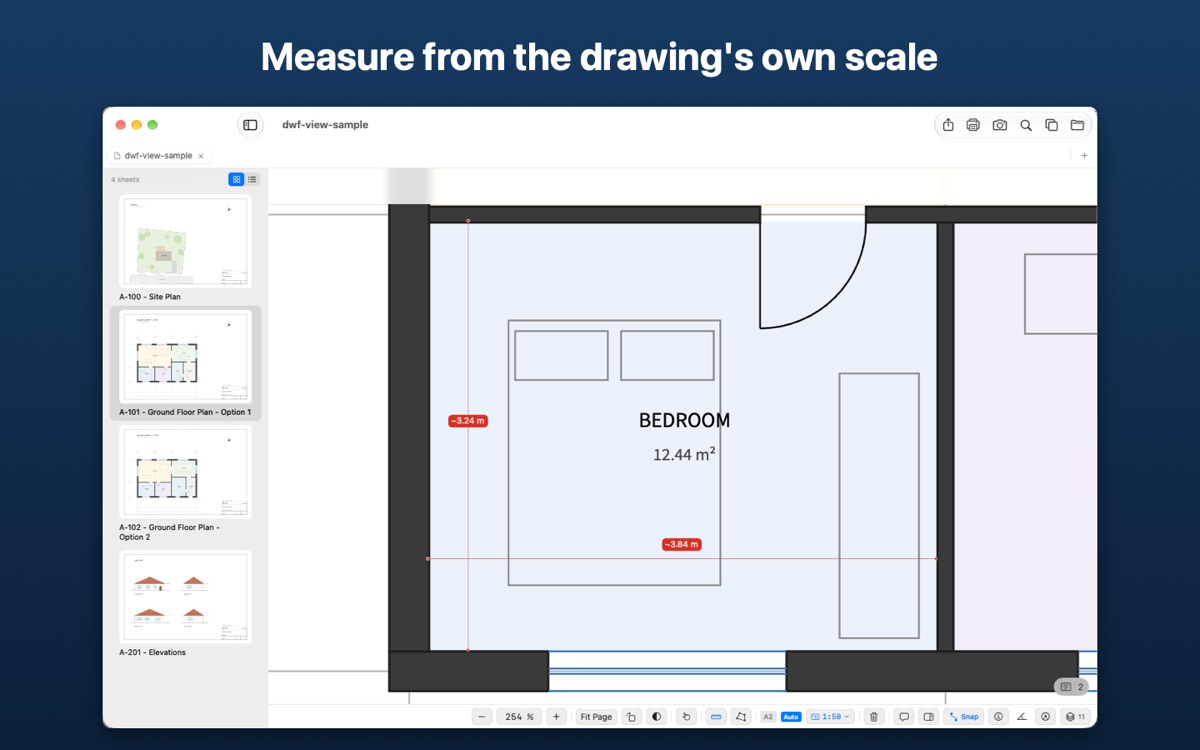Click the circled A text icon
Viewport: 1200px width, 750px height.
[x=1046, y=716]
